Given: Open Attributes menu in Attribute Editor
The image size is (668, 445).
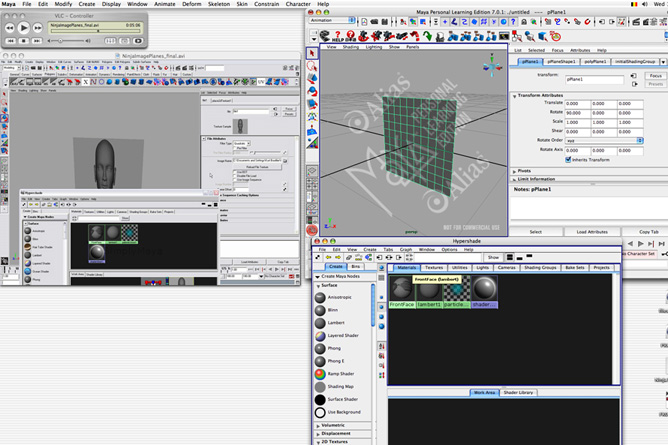Looking at the screenshot, I should click(x=580, y=50).
